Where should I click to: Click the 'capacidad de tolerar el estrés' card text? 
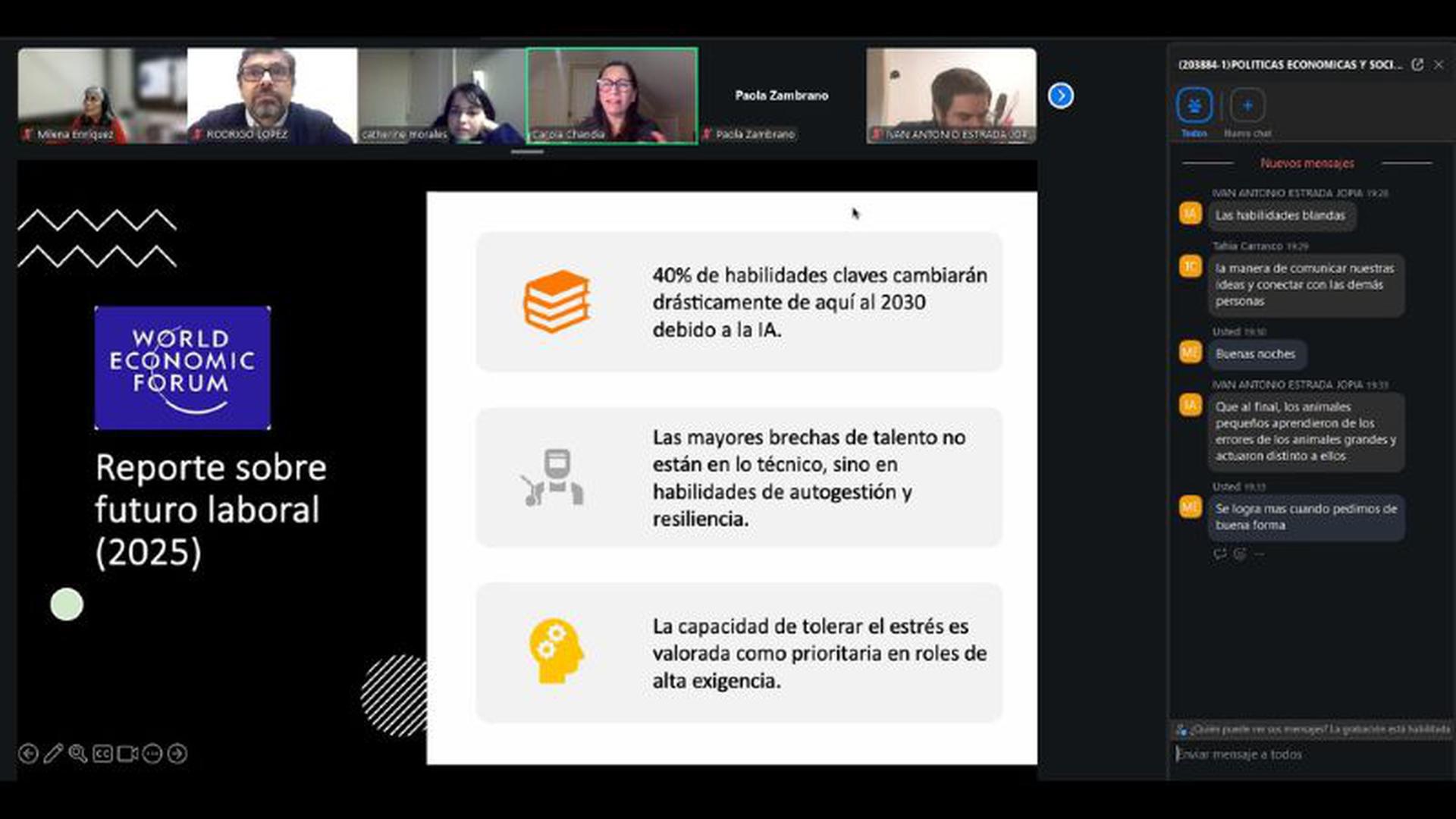(x=820, y=653)
